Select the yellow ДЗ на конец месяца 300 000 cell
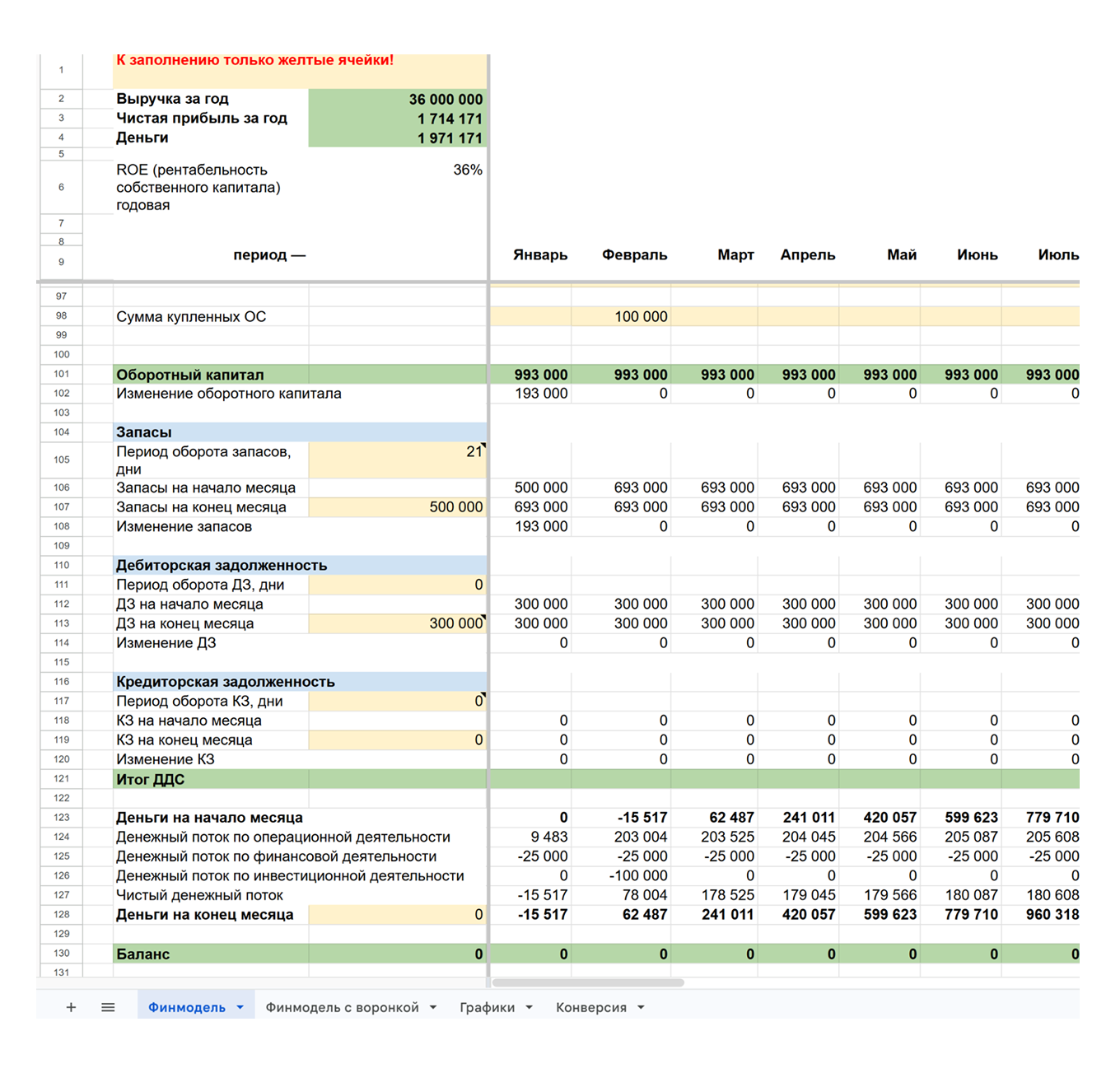This screenshot has width=1120, height=1073. tap(397, 623)
